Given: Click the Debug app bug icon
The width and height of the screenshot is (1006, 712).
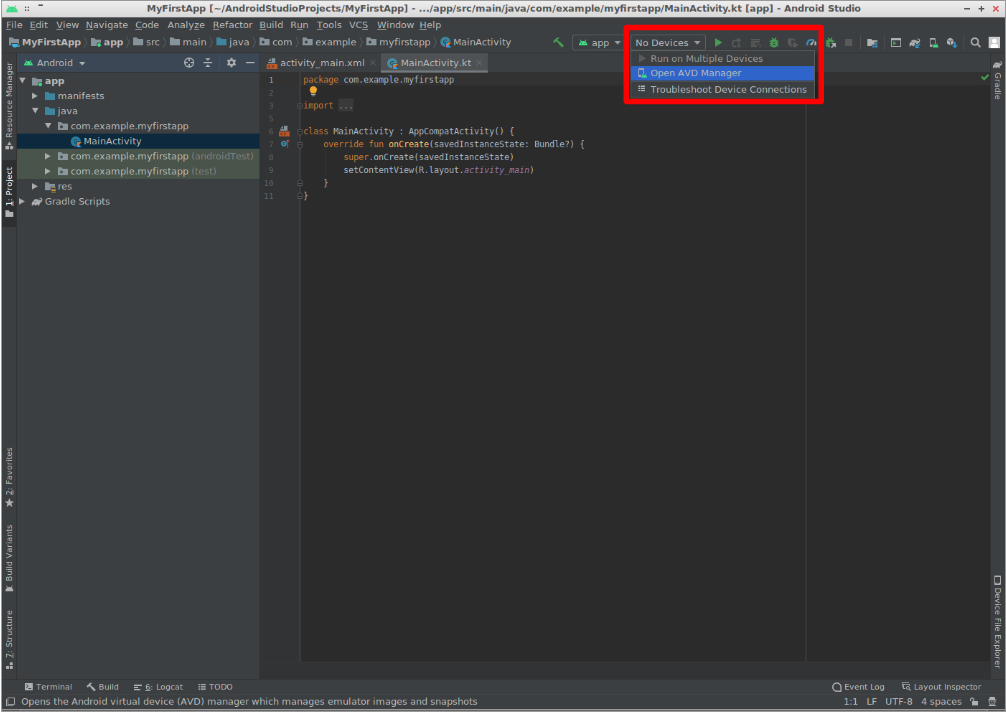Looking at the screenshot, I should point(774,42).
